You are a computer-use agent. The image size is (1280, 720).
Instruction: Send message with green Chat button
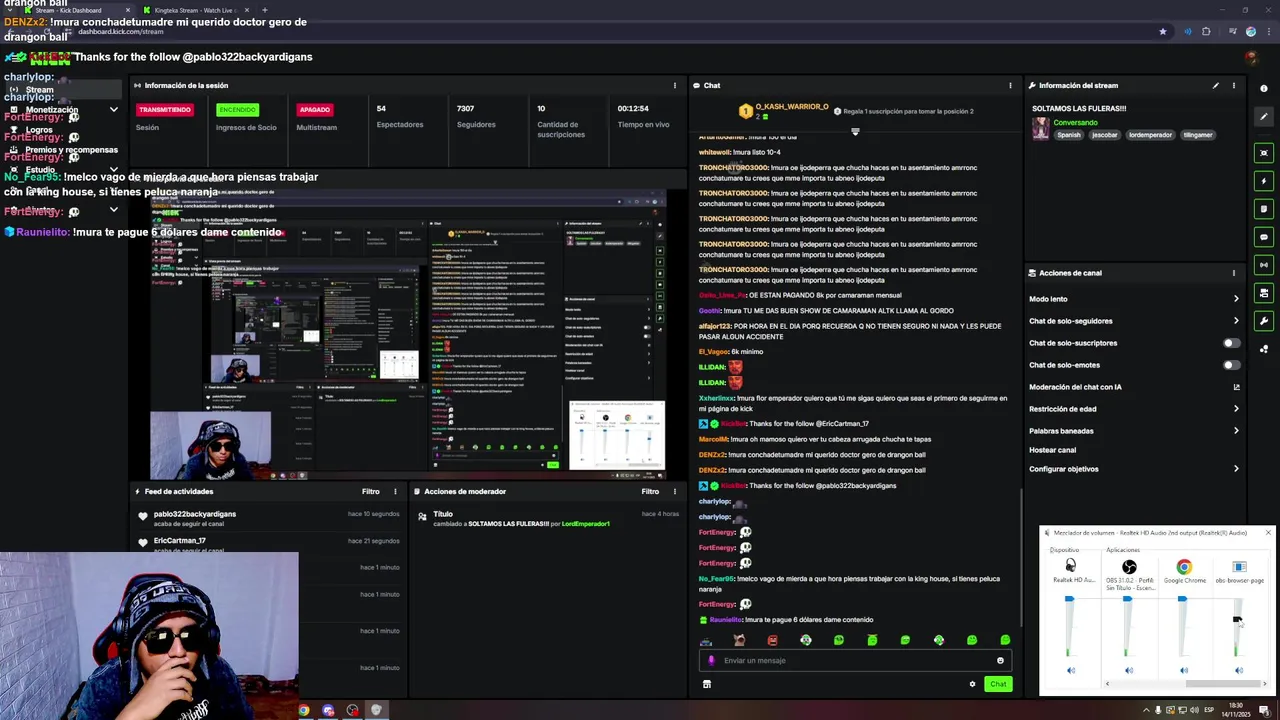click(998, 684)
